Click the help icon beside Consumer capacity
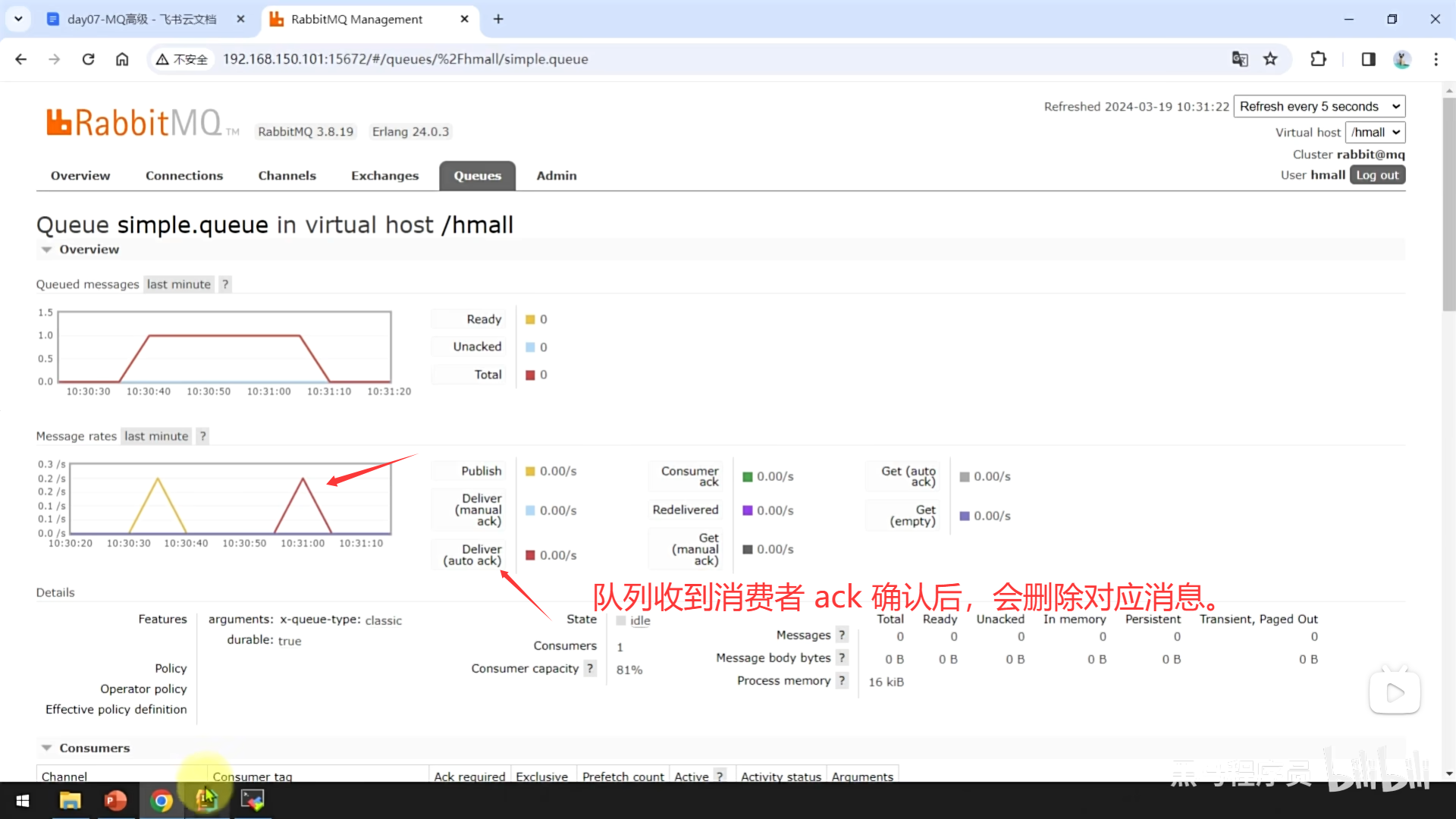Screen dimensions: 1456x819 point(590,668)
